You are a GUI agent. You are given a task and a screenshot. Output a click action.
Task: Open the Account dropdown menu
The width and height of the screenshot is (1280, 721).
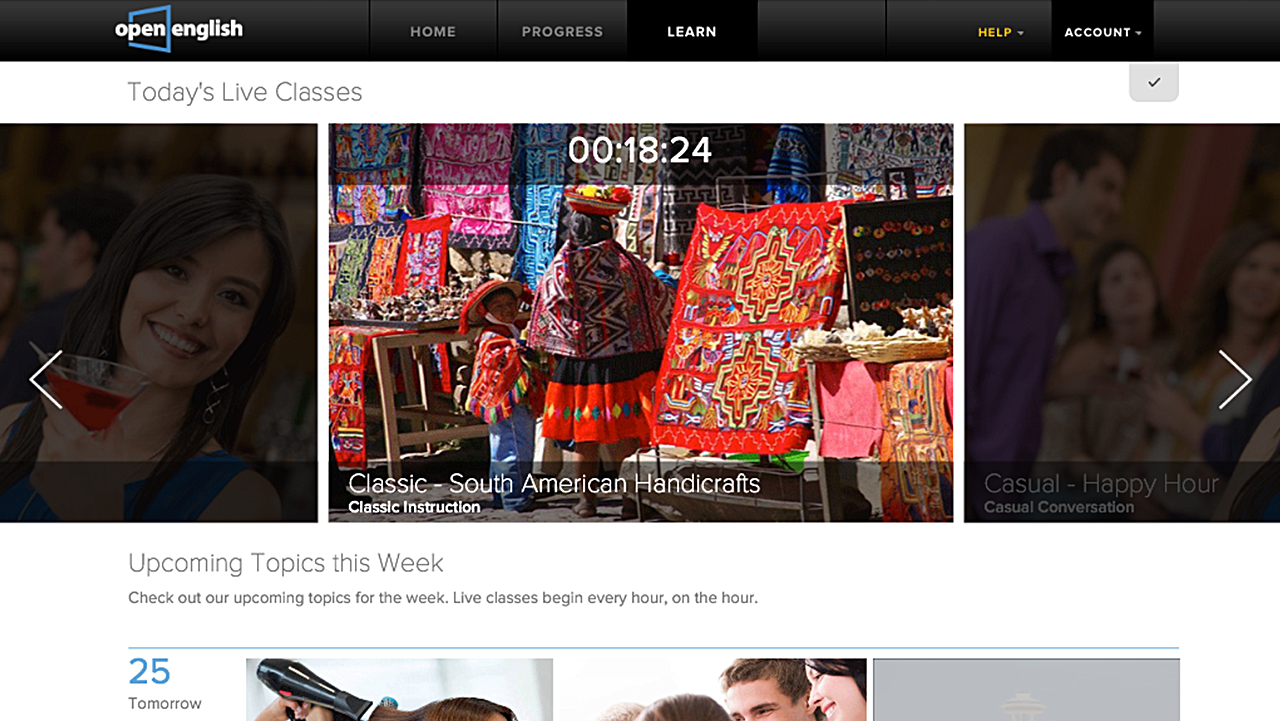(x=1102, y=32)
